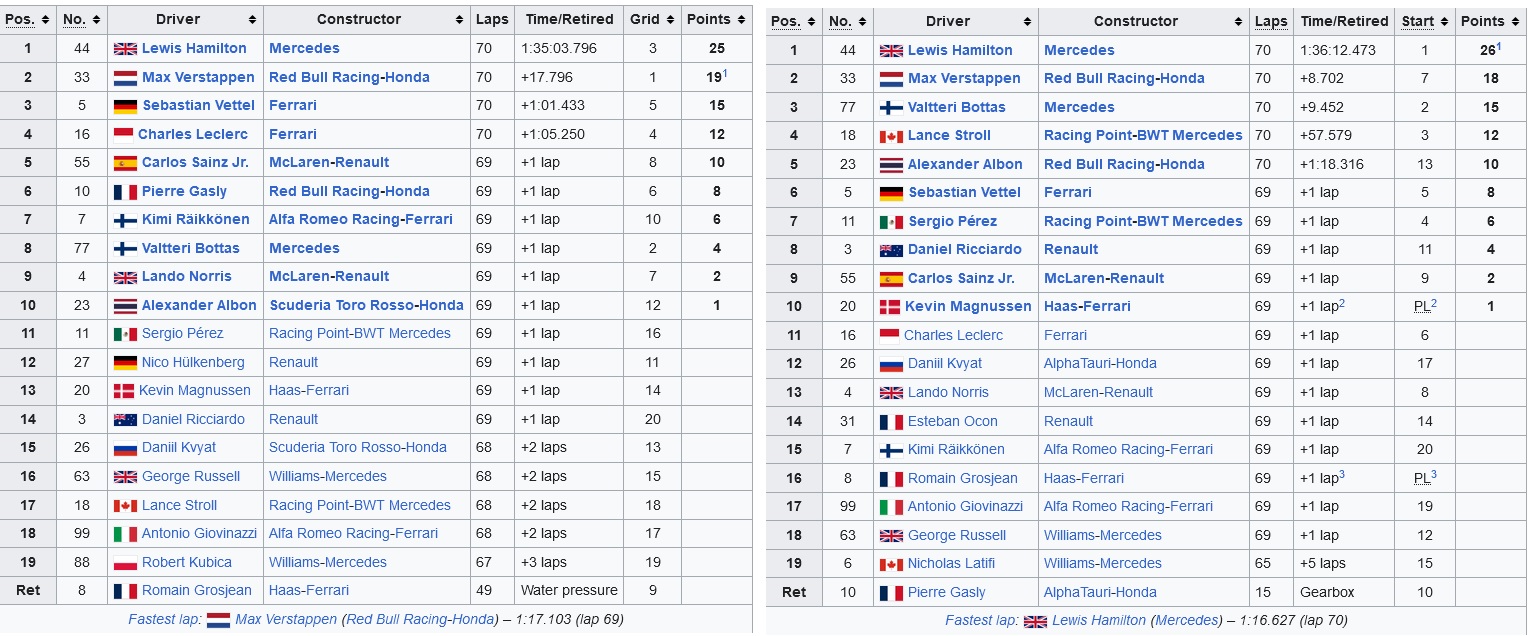Click 'Time/Retired' header in the left table
1528x636 pixels.
pos(567,19)
